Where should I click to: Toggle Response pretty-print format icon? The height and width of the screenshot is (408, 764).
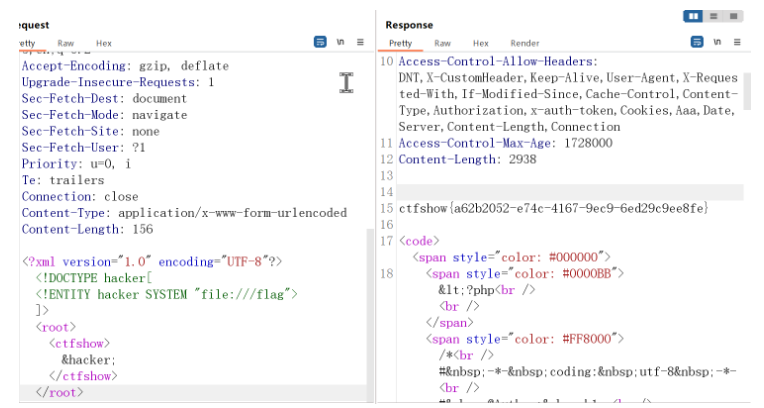pos(697,42)
